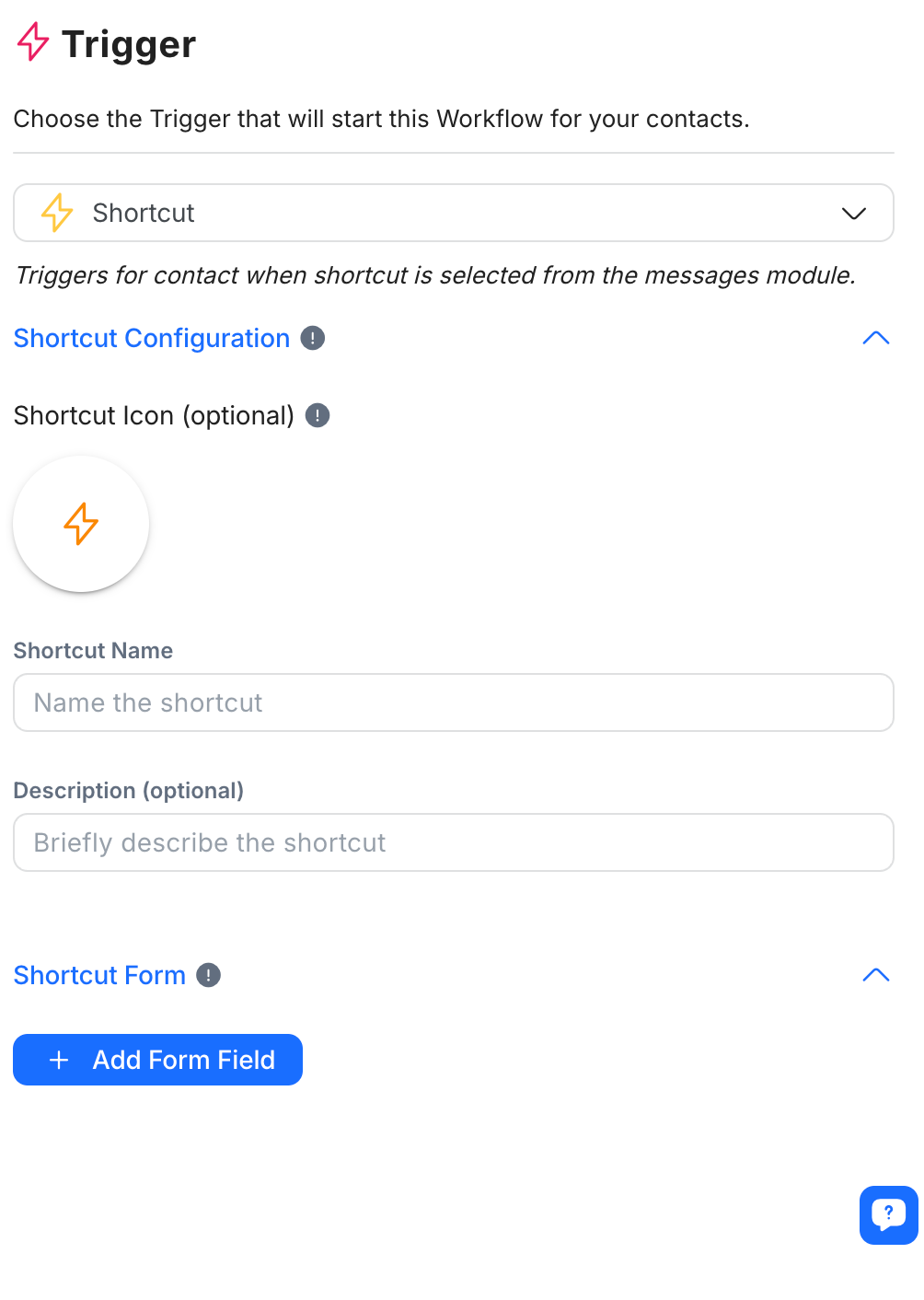924x1300 pixels.
Task: Collapse the Shortcut Form section chevron
Action: (875, 975)
